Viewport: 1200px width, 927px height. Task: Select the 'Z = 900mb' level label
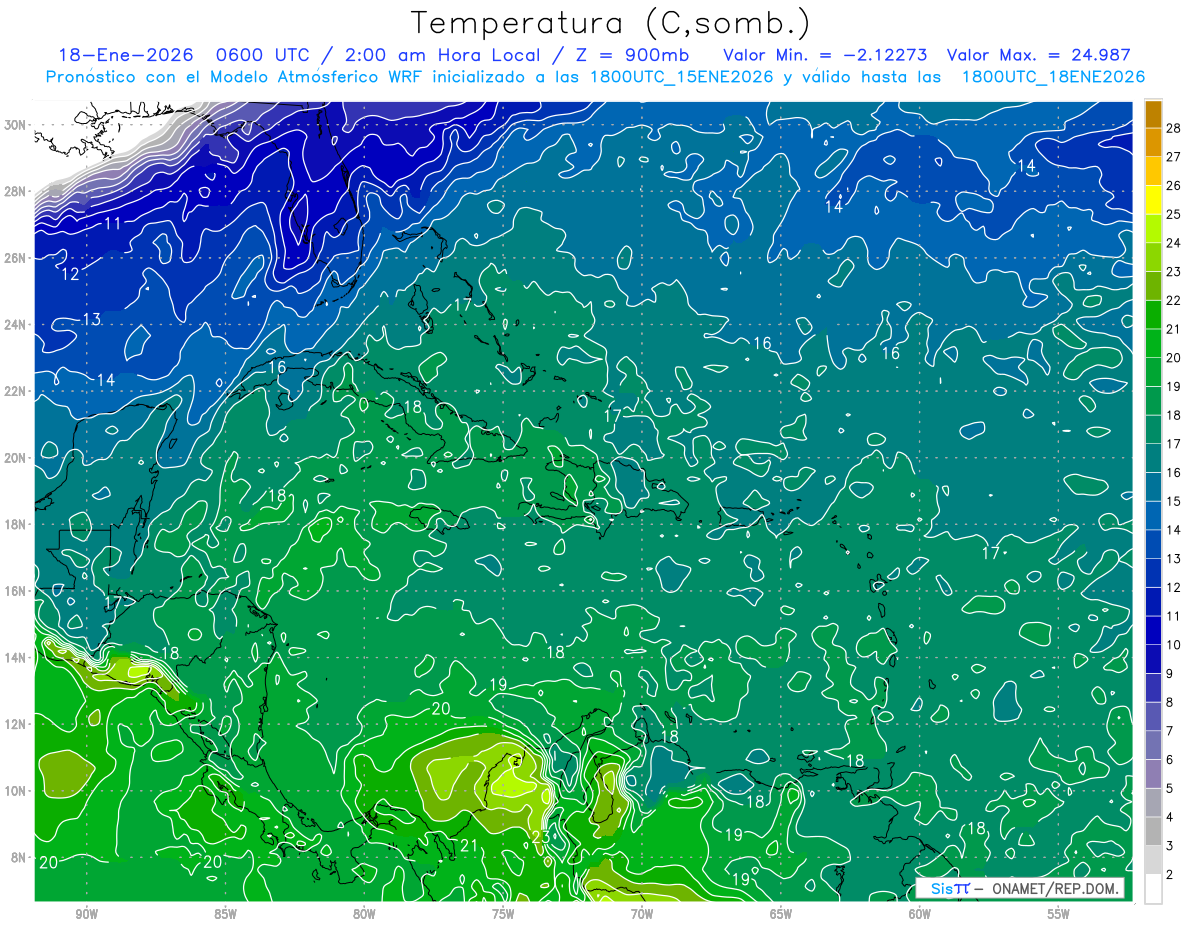click(635, 55)
